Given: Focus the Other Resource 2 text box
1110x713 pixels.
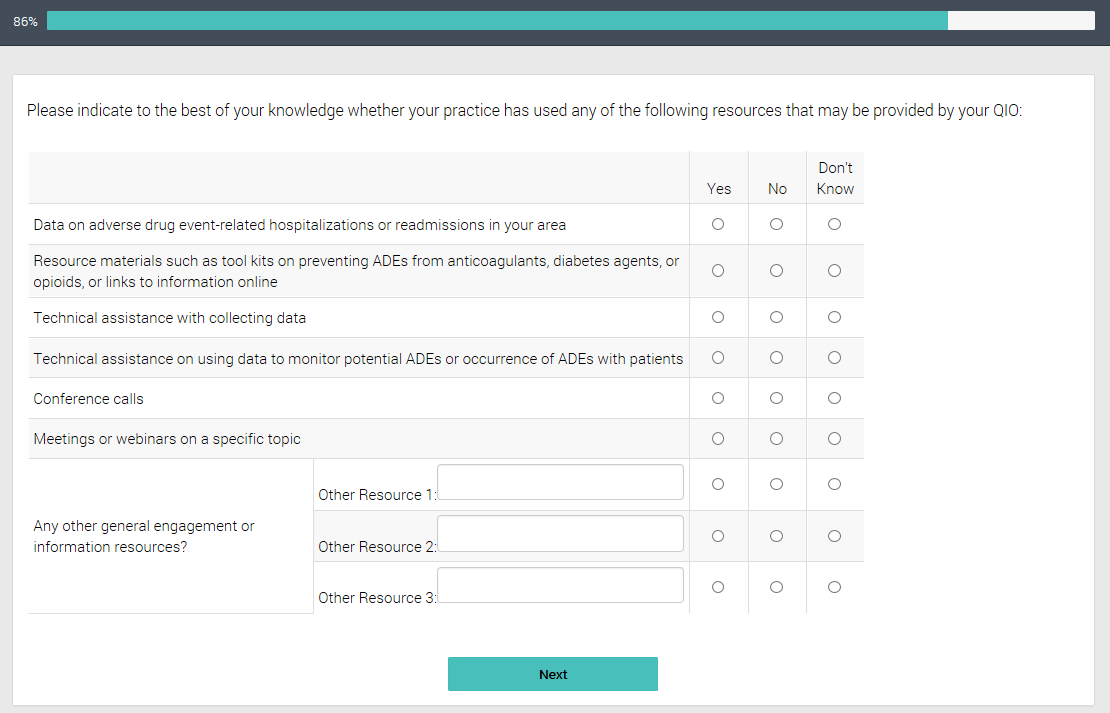Looking at the screenshot, I should (560, 534).
